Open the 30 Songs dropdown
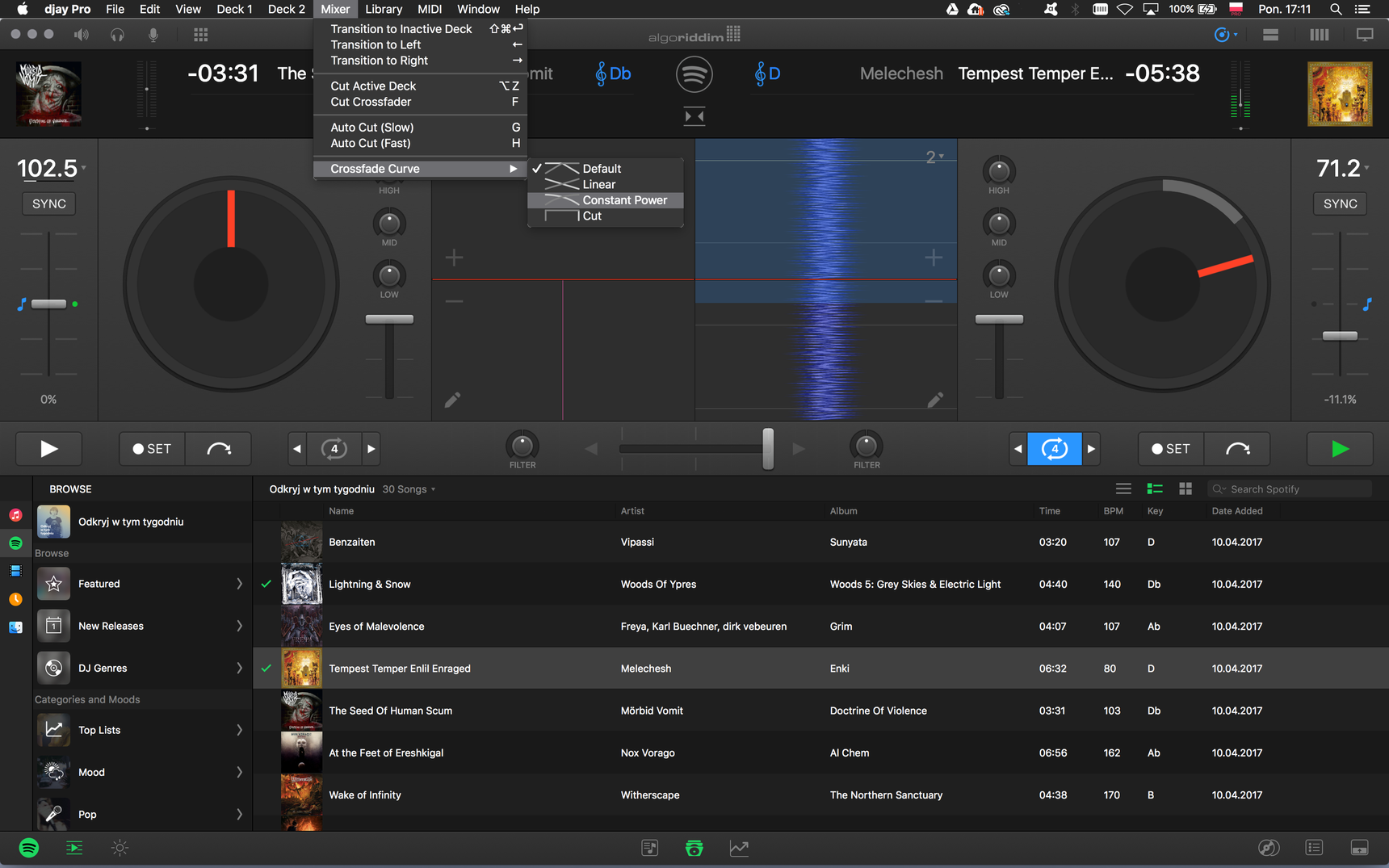Viewport: 1389px width, 868px height. click(409, 489)
